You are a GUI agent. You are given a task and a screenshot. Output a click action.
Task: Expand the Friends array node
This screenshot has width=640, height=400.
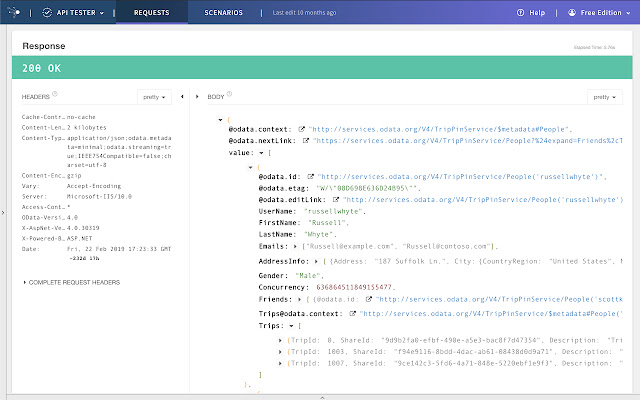coord(299,298)
